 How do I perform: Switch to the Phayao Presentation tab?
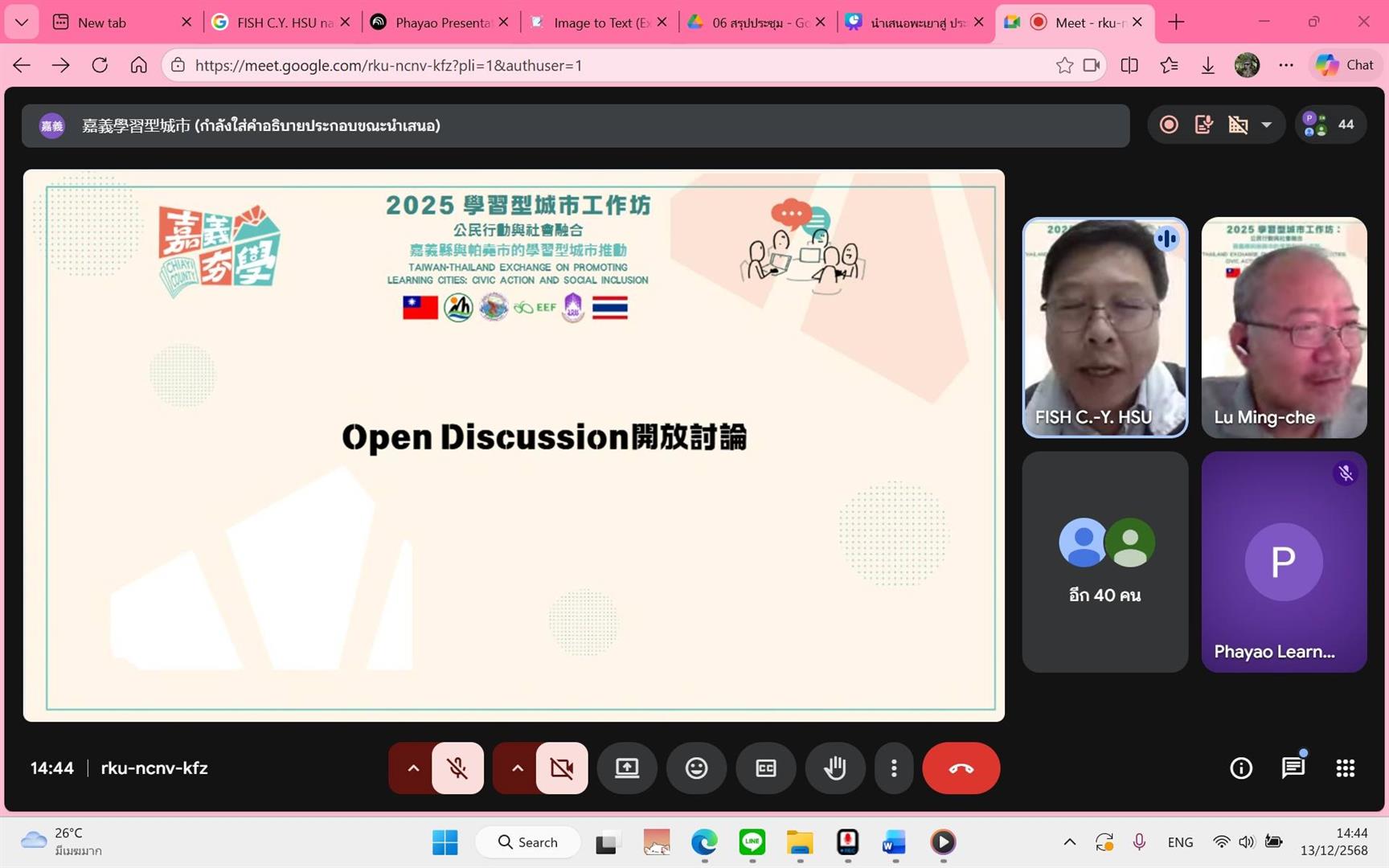coord(440,23)
